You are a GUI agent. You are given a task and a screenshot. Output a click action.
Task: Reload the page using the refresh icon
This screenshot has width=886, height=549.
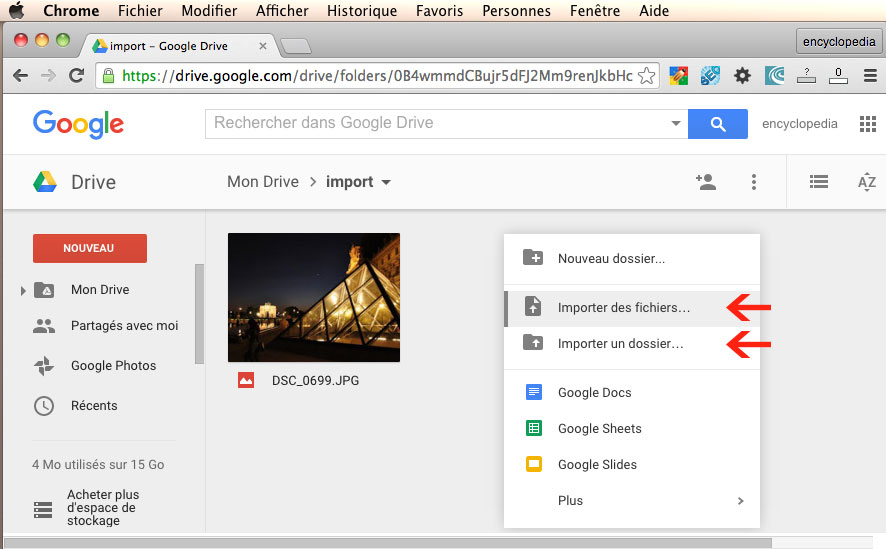click(76, 76)
